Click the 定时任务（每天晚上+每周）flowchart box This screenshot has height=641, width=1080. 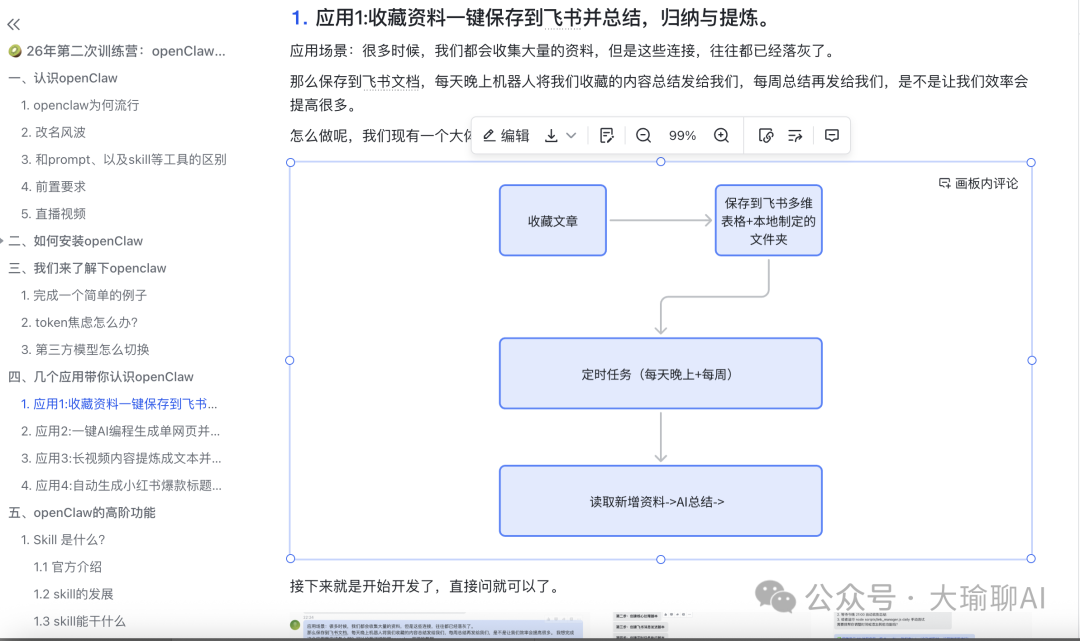coord(660,374)
